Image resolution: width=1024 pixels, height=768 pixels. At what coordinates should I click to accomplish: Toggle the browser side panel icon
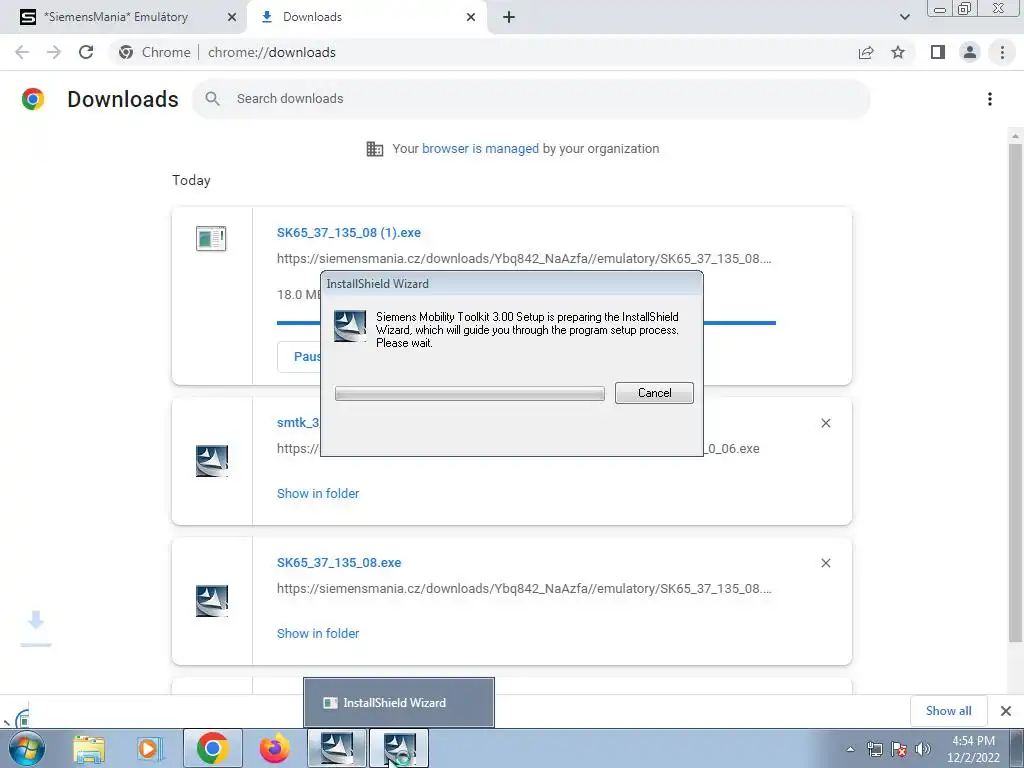click(x=938, y=52)
